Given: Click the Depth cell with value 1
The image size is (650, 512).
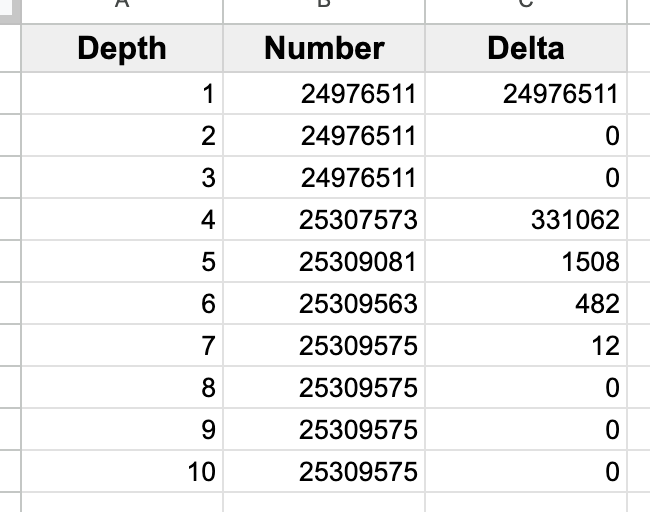Looking at the screenshot, I should (x=121, y=94).
